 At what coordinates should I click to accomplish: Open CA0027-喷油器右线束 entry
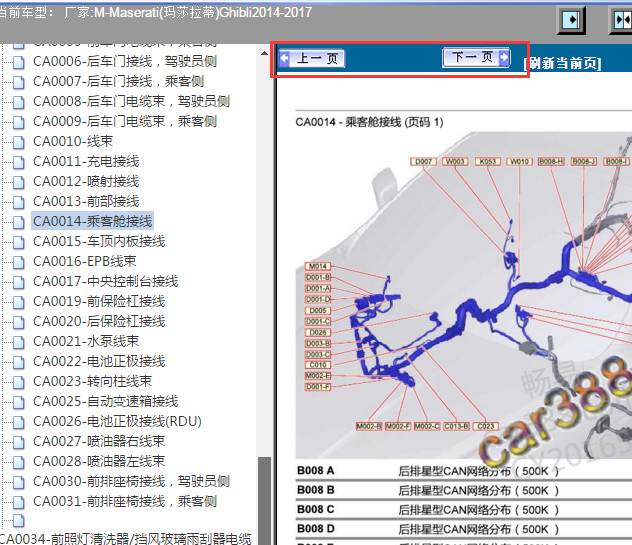[x=99, y=441]
